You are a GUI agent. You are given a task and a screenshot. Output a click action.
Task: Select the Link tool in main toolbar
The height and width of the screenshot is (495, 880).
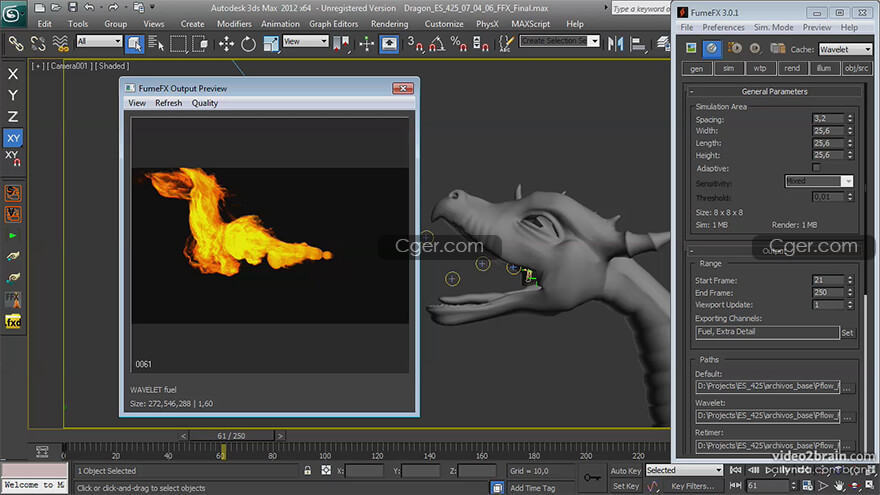tap(16, 43)
